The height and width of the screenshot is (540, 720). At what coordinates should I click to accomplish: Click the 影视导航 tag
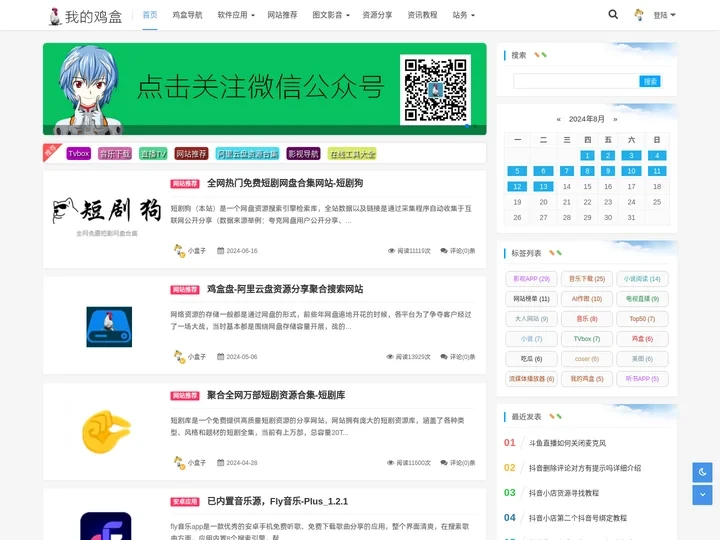point(304,153)
